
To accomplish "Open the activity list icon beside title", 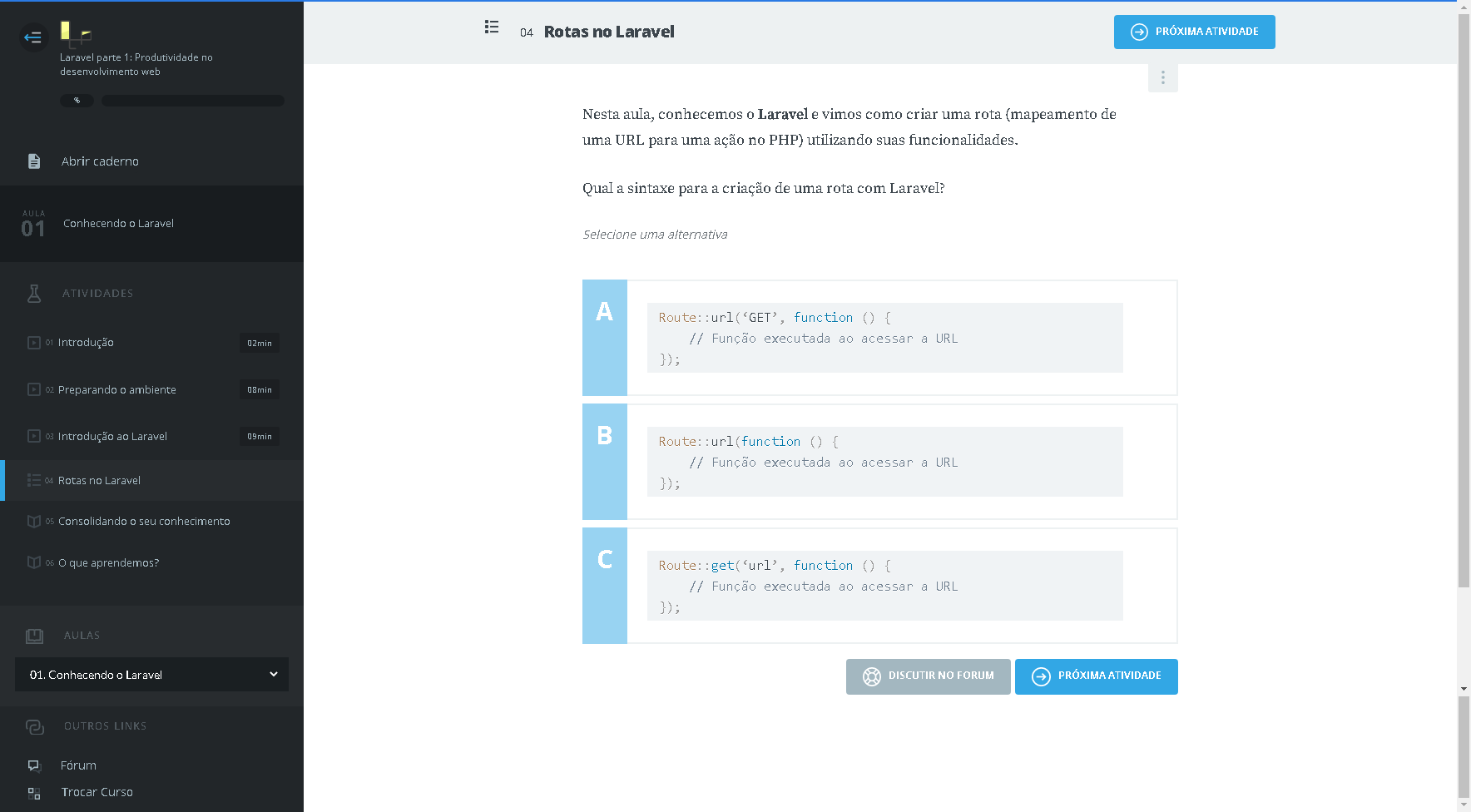I will 492,27.
